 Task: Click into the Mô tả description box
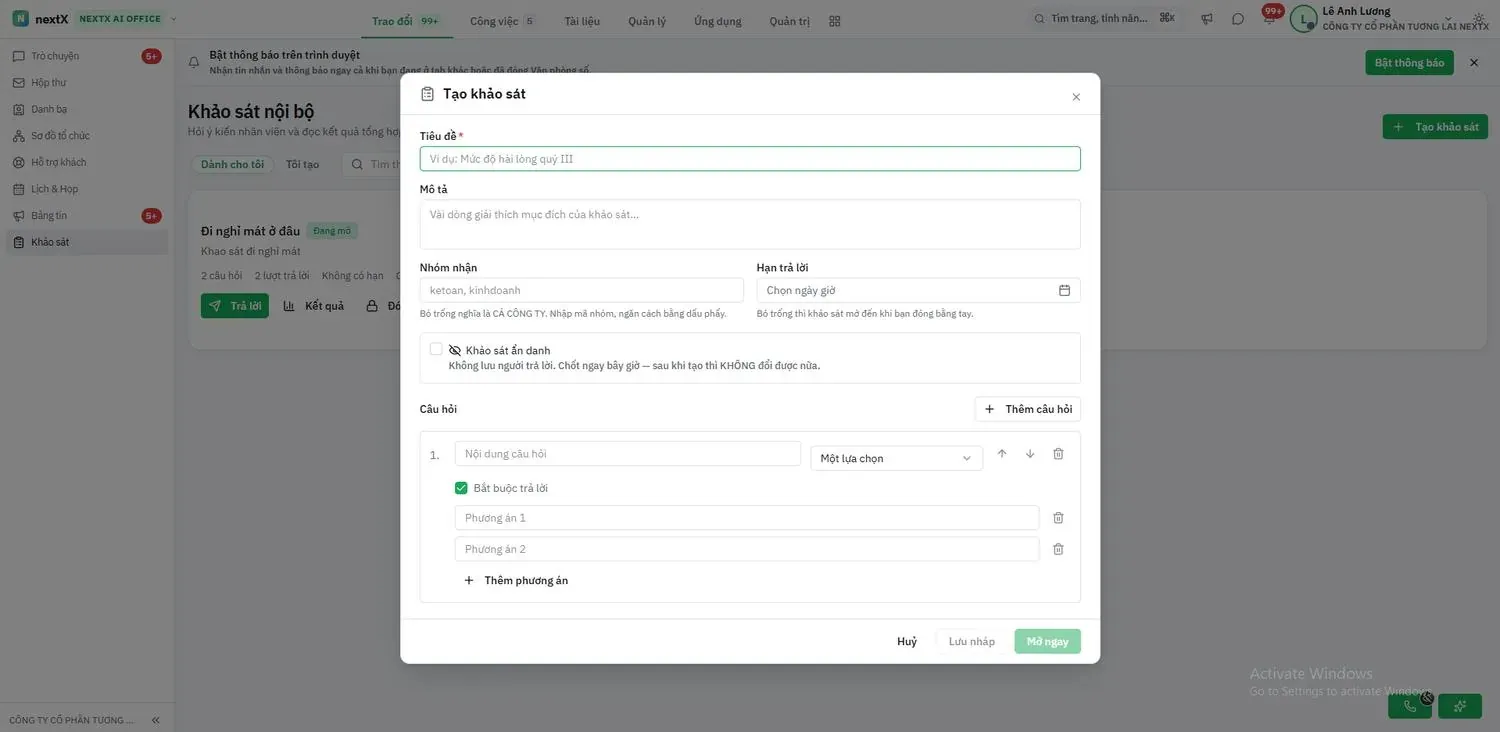coord(750,224)
